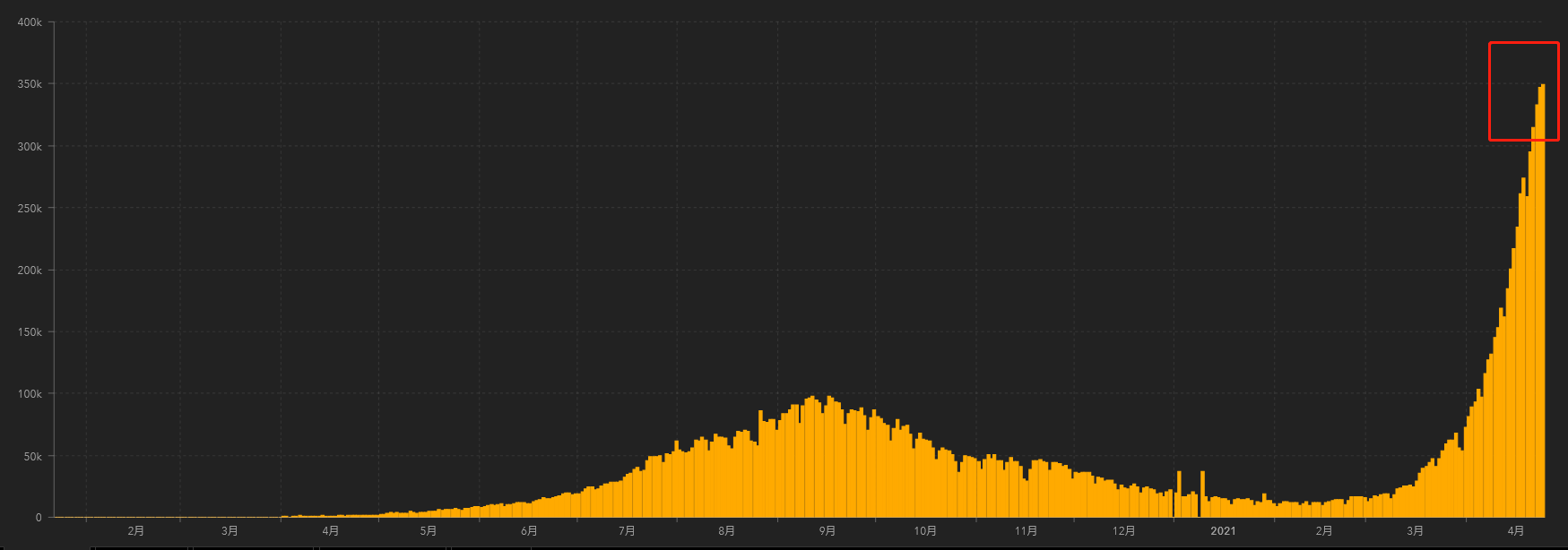Click the 2021 x-axis label
This screenshot has height=550, width=1568.
click(x=1223, y=531)
